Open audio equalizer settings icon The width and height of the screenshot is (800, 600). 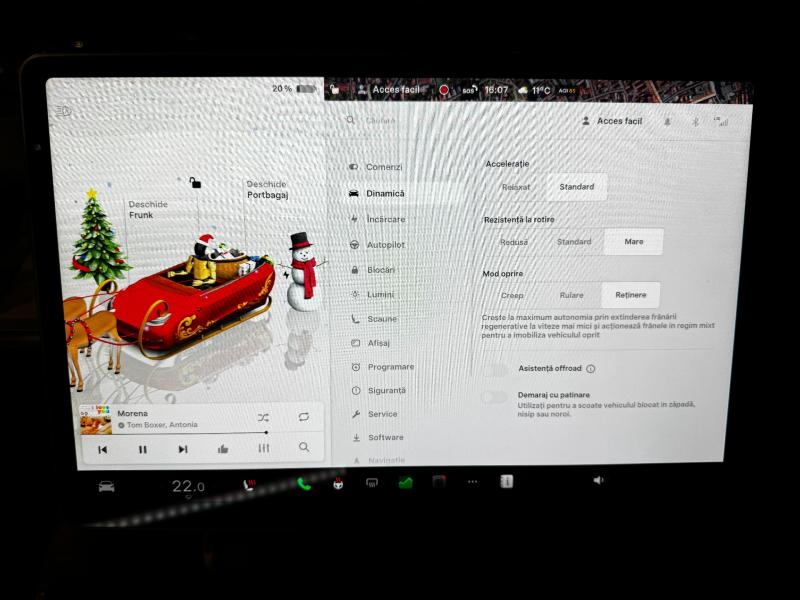264,448
